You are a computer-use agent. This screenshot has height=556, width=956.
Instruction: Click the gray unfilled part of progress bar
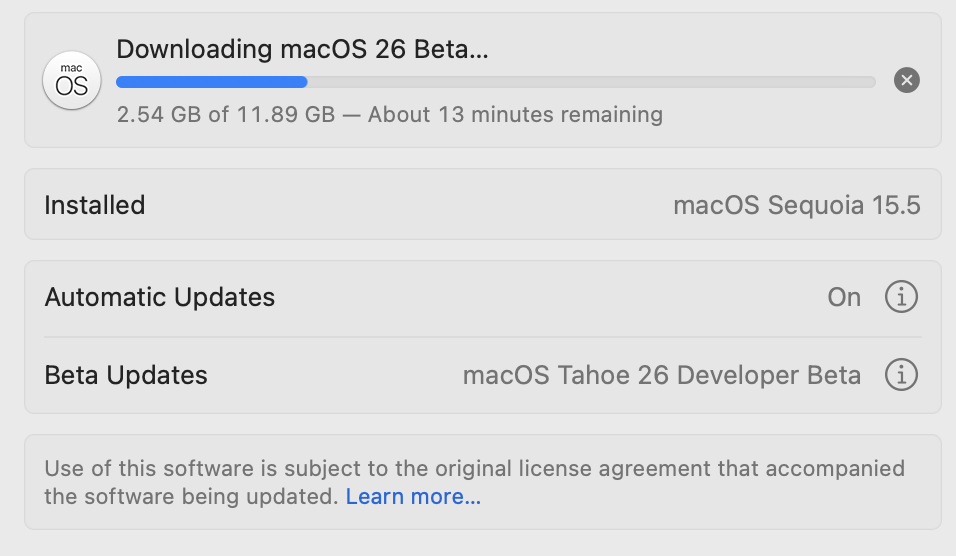click(x=590, y=82)
